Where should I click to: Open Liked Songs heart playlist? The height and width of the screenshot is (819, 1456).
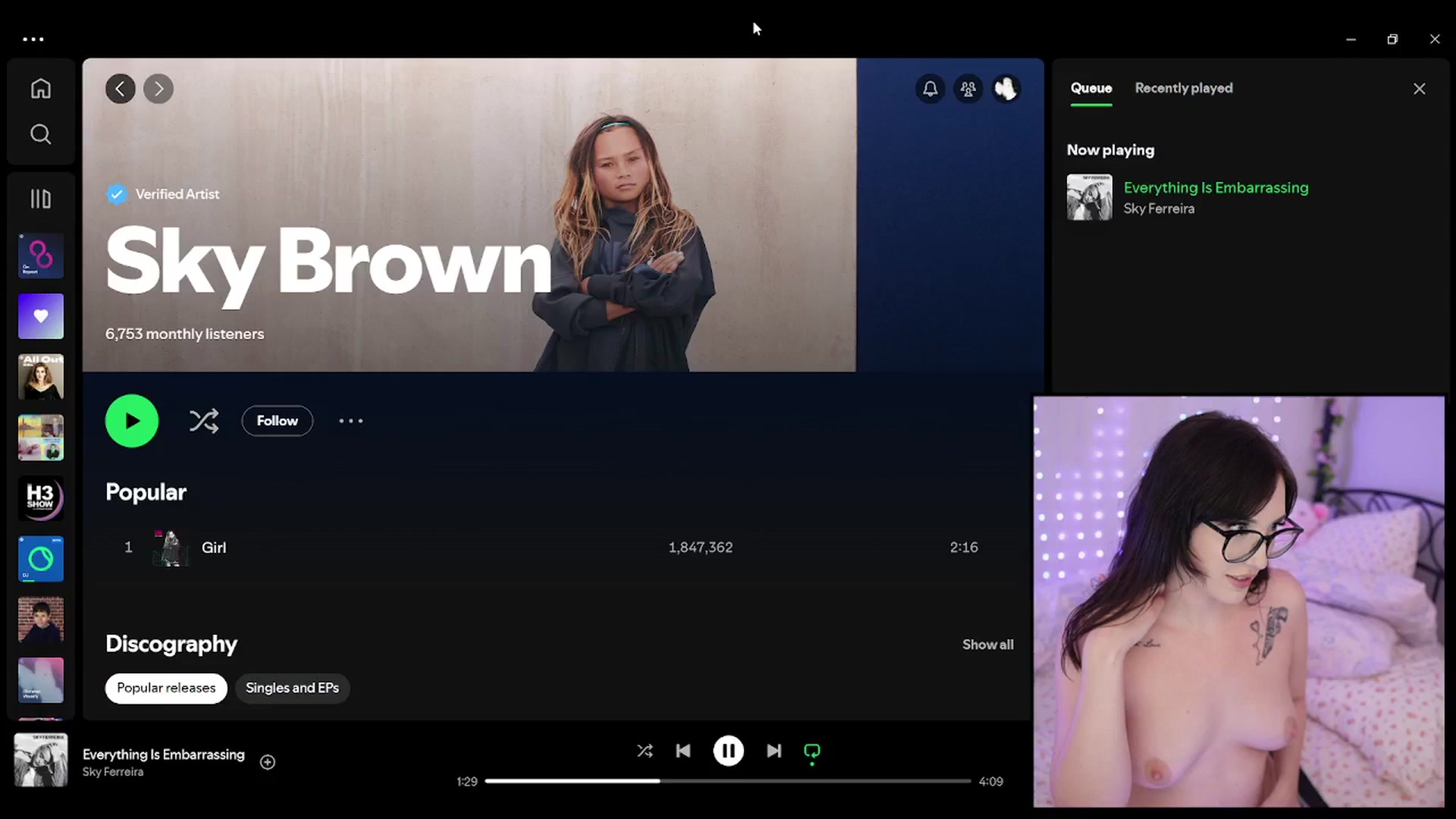point(41,316)
